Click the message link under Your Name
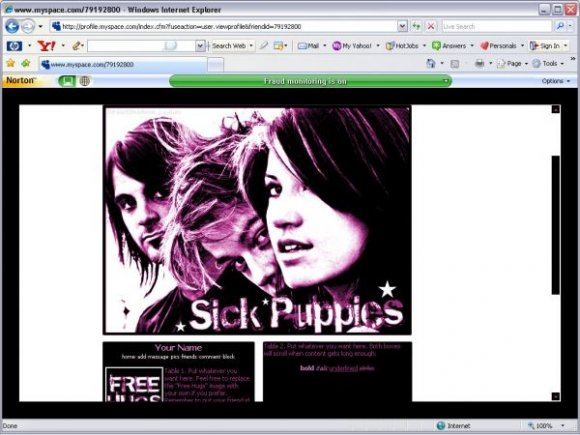 158,357
